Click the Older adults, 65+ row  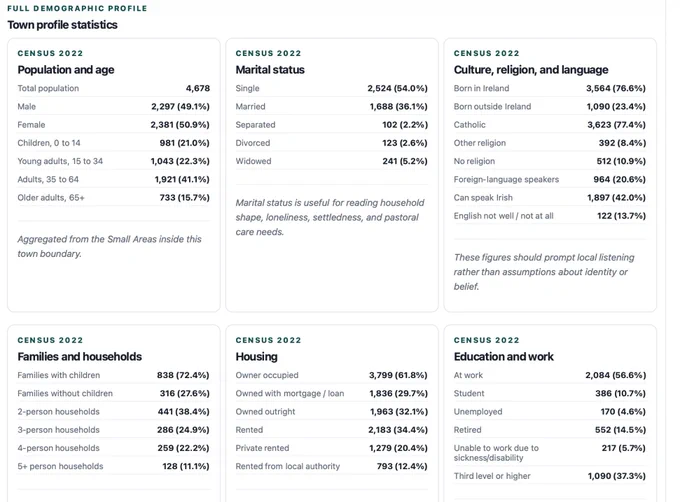click(114, 197)
